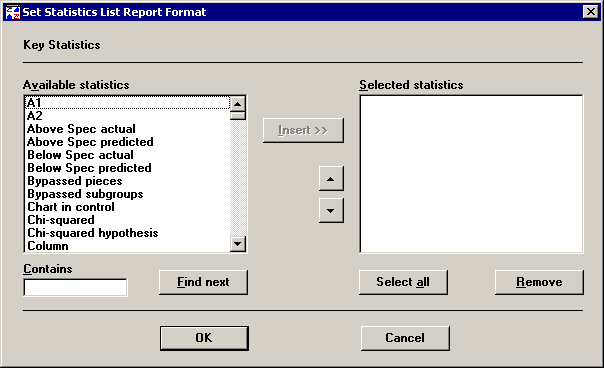Screen dimensions: 604x368
Task: Click the Find next button
Action: [203, 282]
